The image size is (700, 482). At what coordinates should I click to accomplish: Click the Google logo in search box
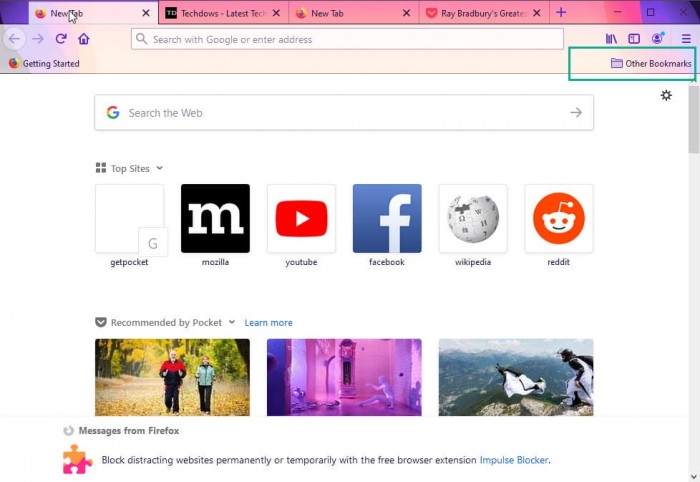pos(113,112)
